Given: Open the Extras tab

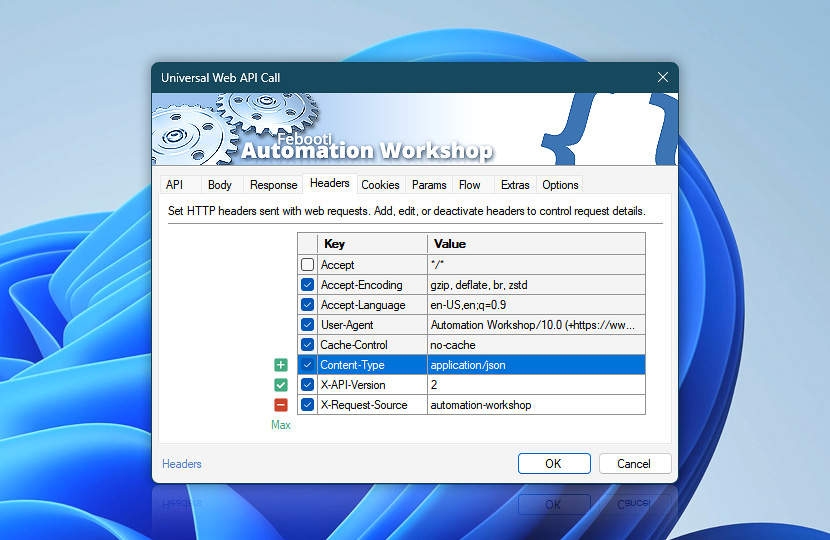Looking at the screenshot, I should click(x=515, y=185).
